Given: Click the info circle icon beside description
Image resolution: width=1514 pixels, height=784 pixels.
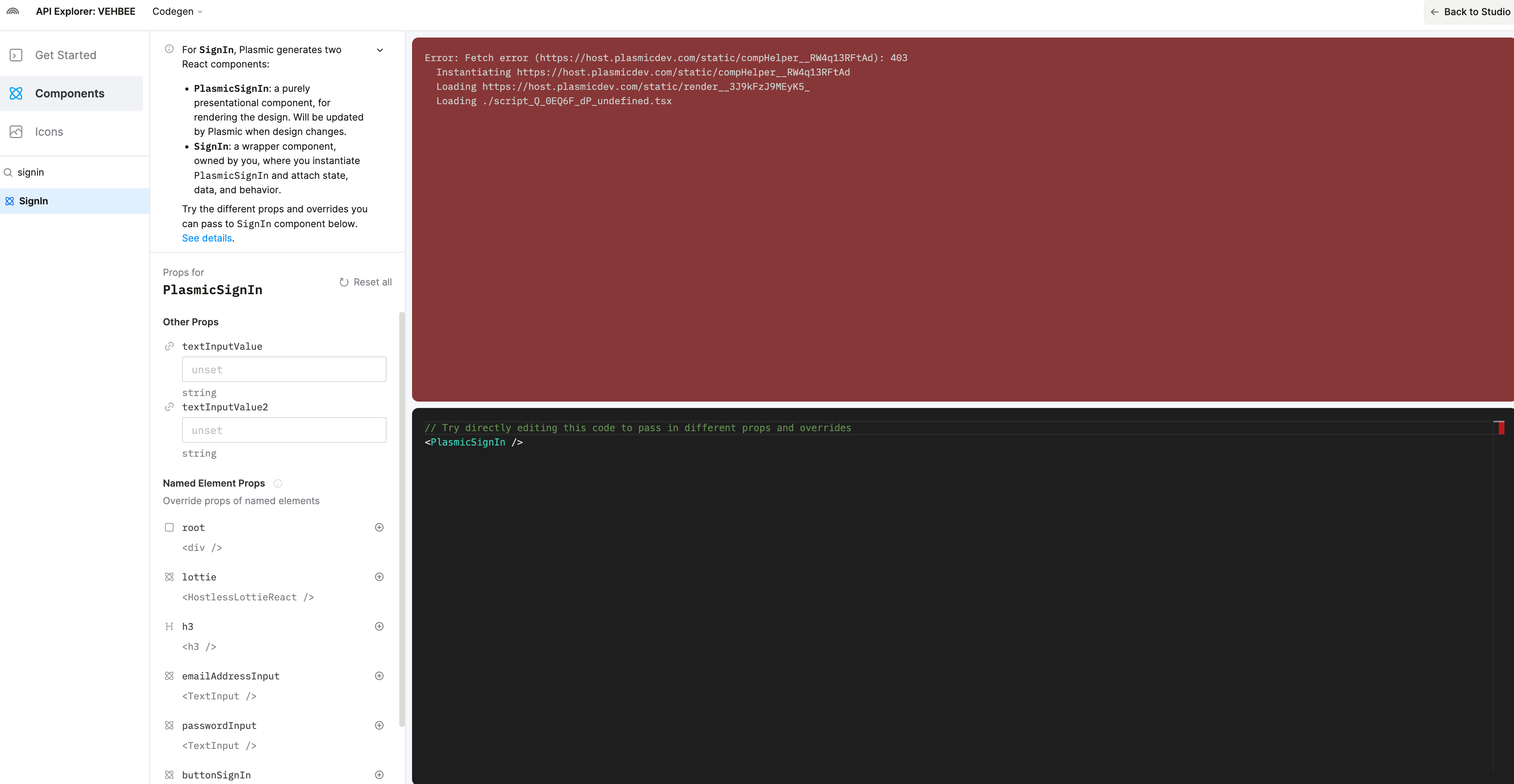Looking at the screenshot, I should 169,49.
